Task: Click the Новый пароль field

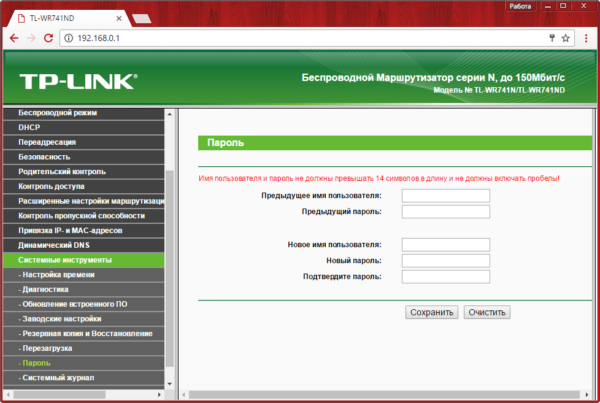Action: pos(446,261)
